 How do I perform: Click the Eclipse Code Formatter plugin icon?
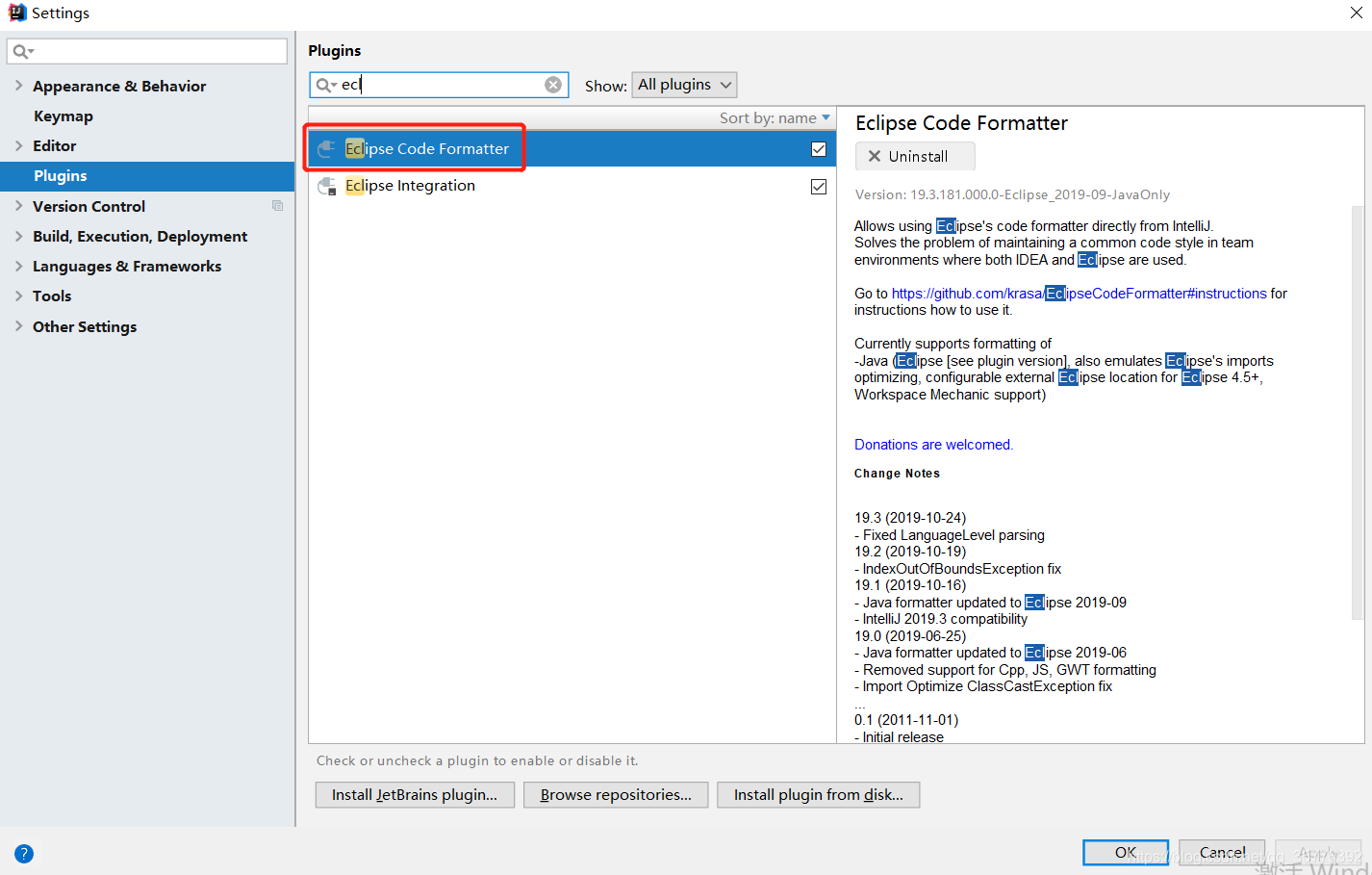click(326, 148)
